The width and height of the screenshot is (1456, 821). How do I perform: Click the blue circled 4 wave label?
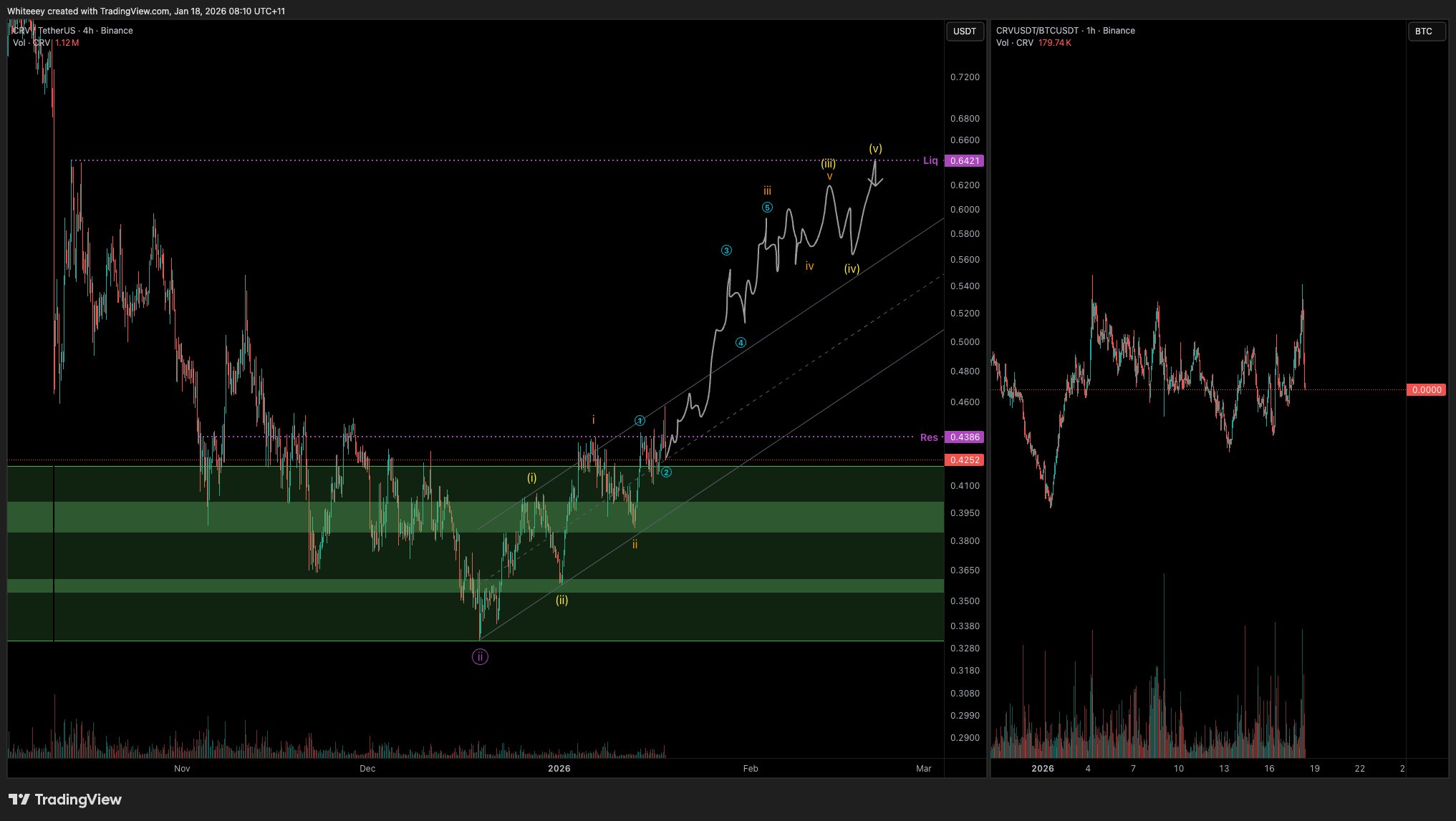(x=741, y=343)
